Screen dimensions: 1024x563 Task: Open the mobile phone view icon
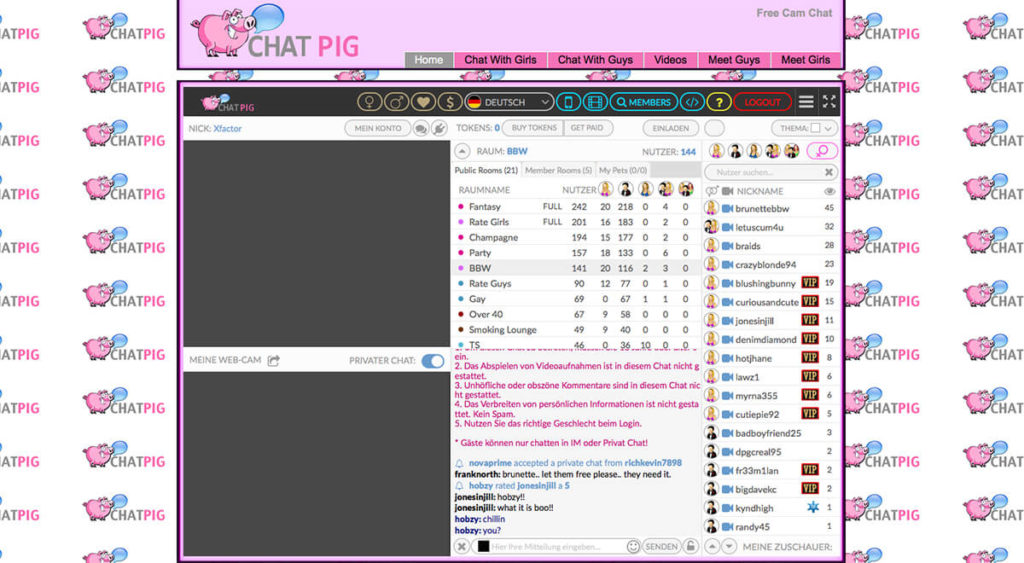tap(568, 102)
